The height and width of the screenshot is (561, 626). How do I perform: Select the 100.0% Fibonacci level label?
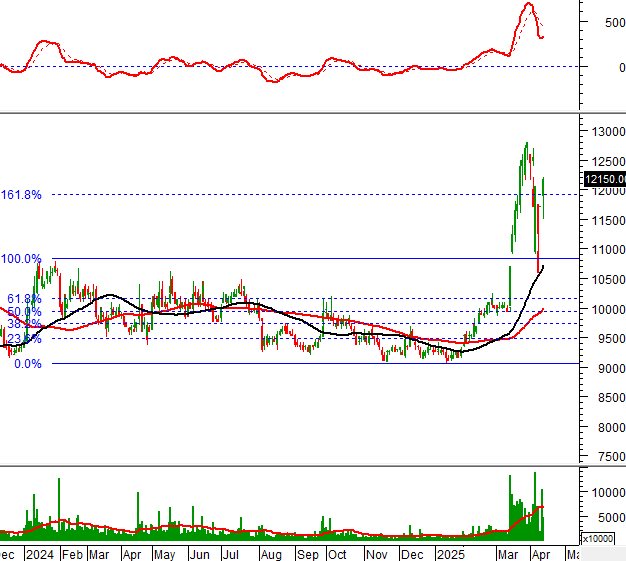[x=21, y=259]
